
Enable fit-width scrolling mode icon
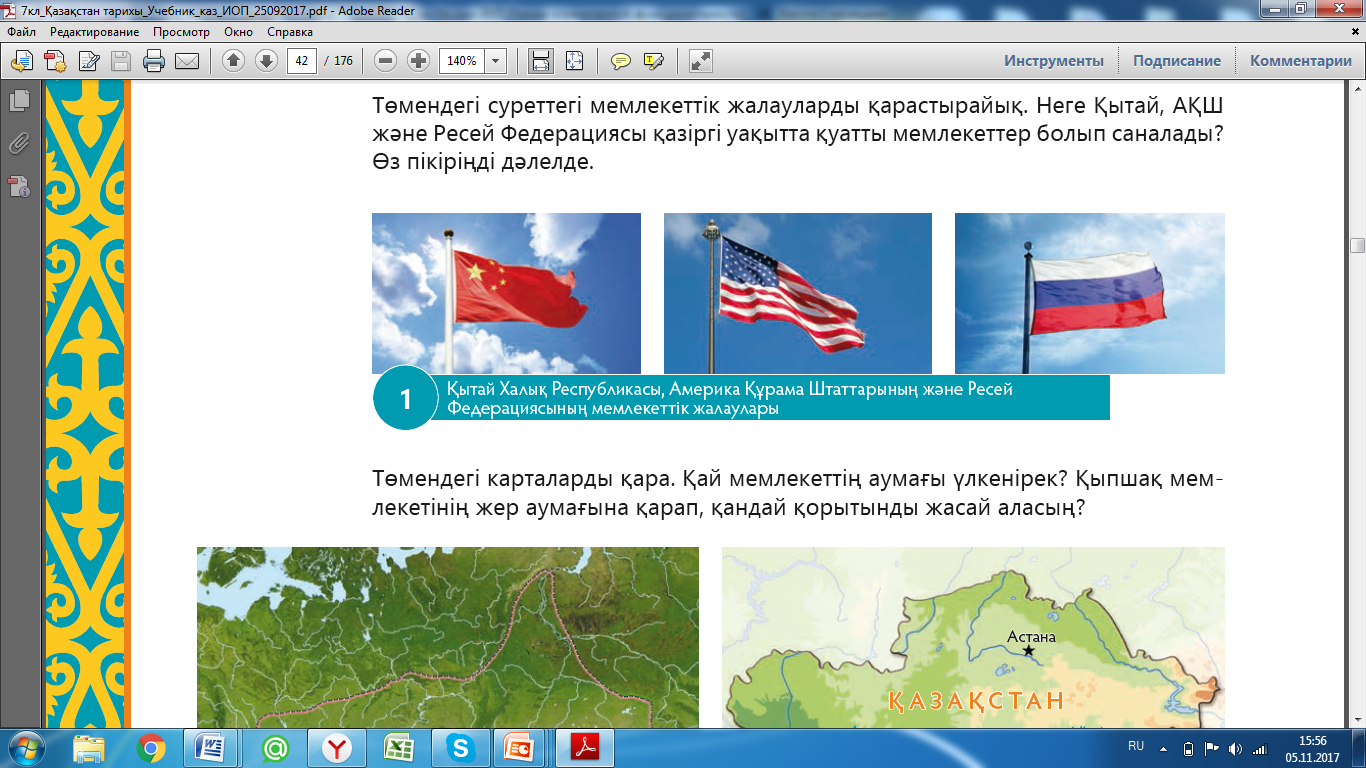(x=541, y=61)
